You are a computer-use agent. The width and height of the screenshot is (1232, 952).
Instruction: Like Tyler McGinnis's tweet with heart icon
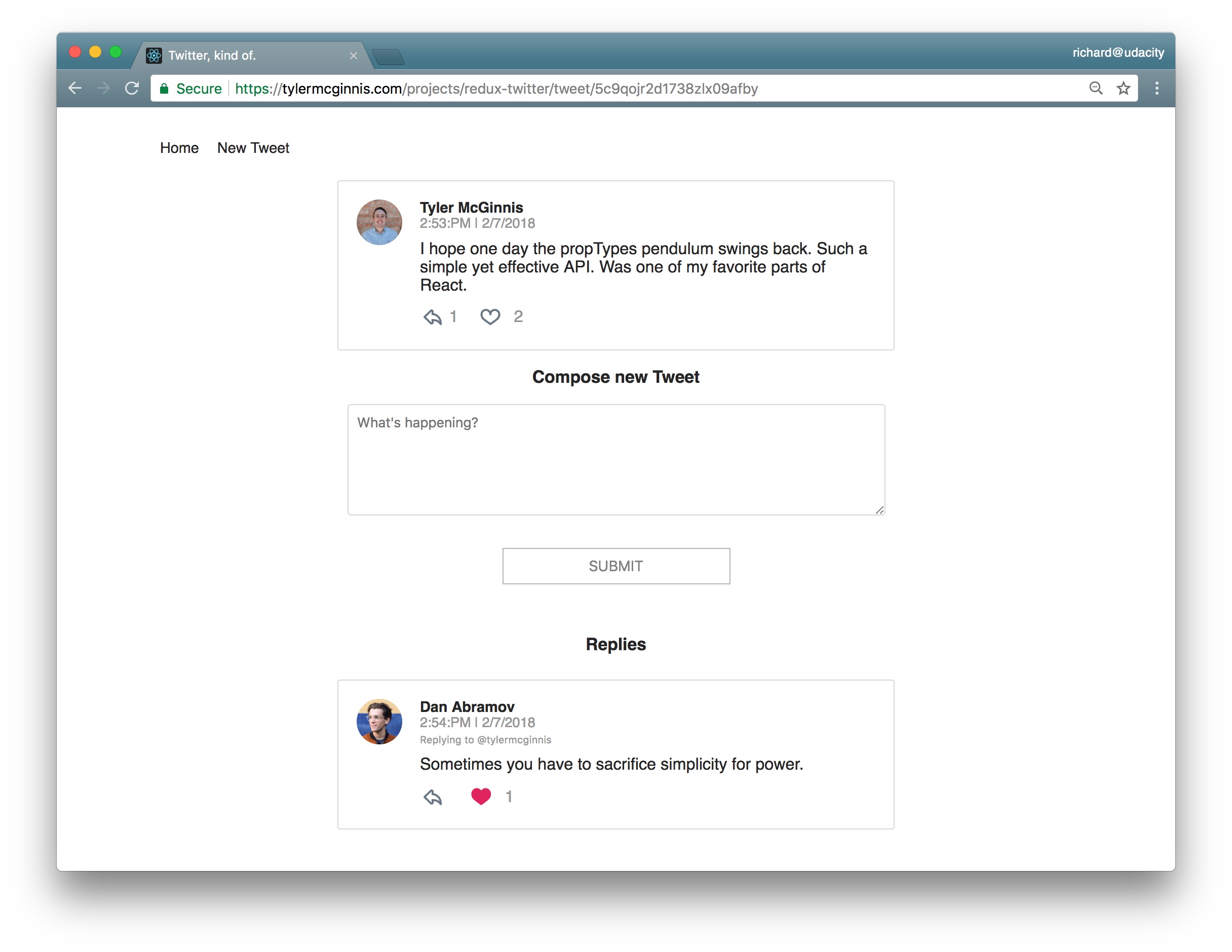[x=490, y=317]
